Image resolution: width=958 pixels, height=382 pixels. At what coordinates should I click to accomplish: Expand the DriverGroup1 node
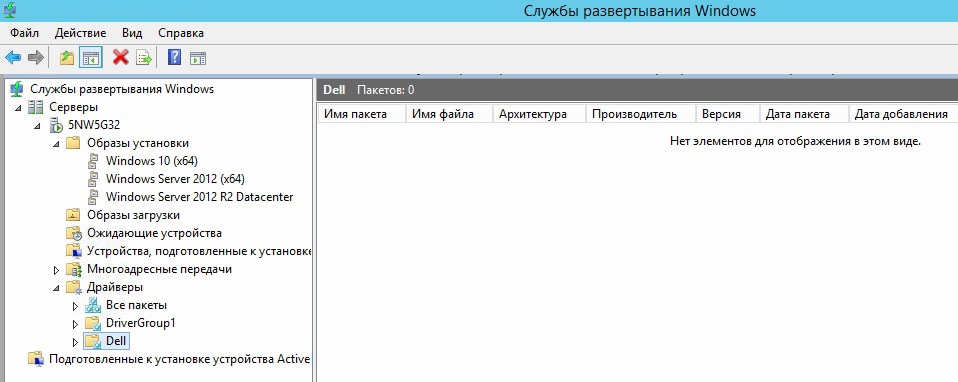[x=76, y=323]
